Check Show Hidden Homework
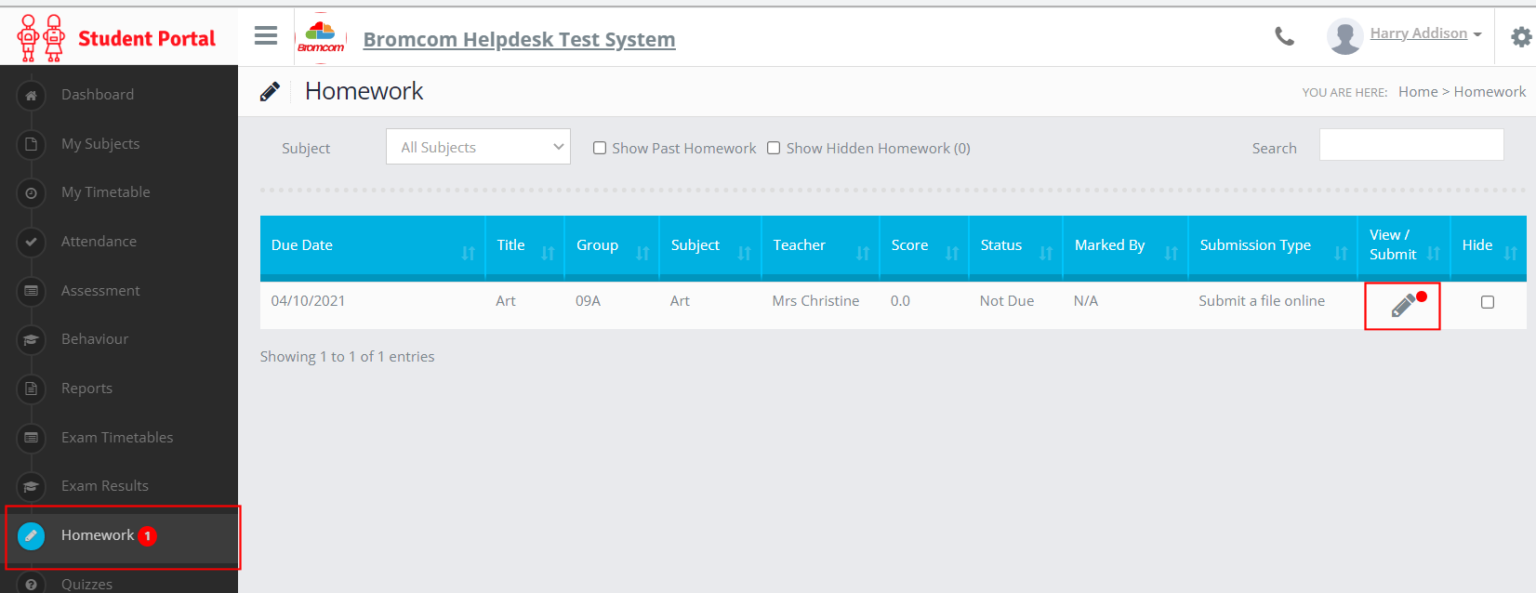The height and width of the screenshot is (593, 1536). pos(773,147)
